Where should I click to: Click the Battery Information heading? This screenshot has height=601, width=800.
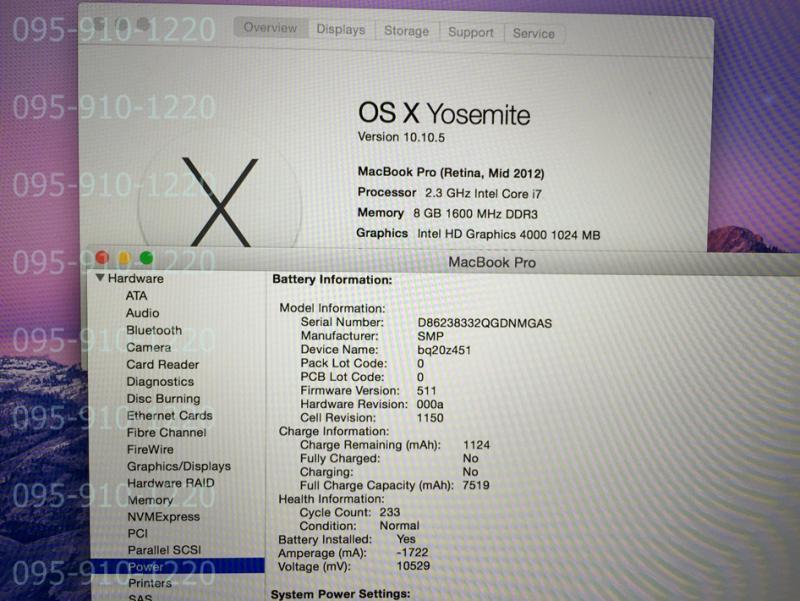tap(332, 280)
